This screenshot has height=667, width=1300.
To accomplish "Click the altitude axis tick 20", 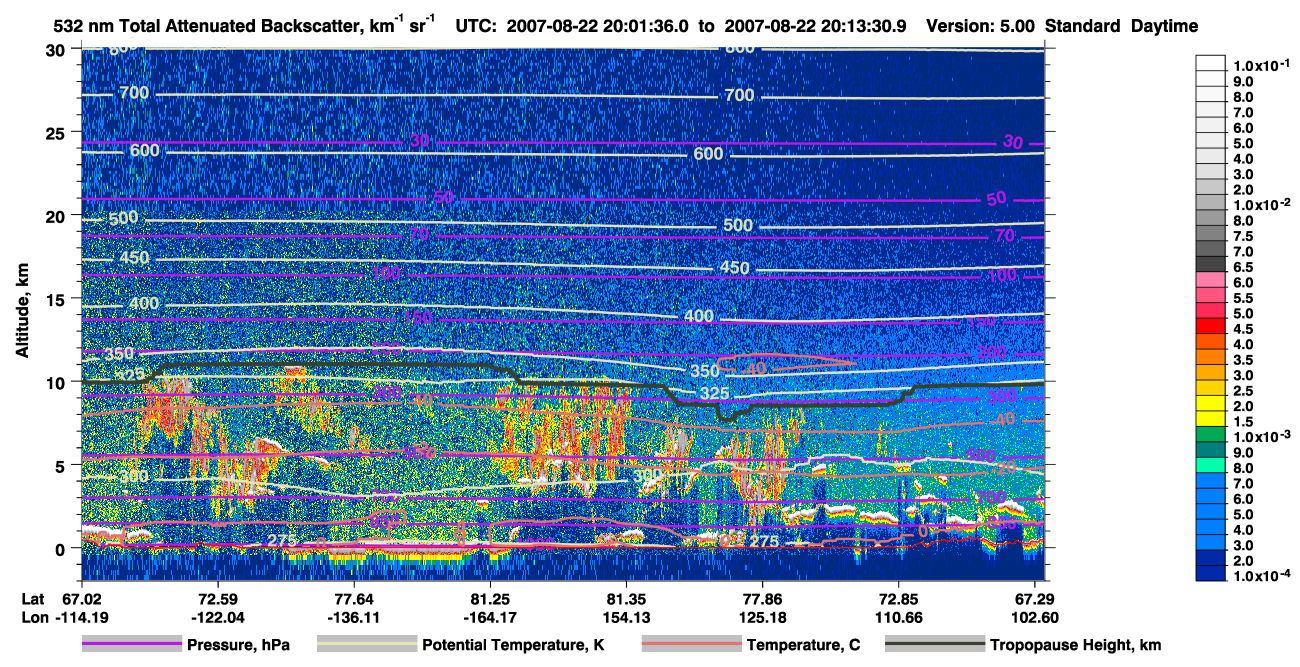I will point(58,215).
